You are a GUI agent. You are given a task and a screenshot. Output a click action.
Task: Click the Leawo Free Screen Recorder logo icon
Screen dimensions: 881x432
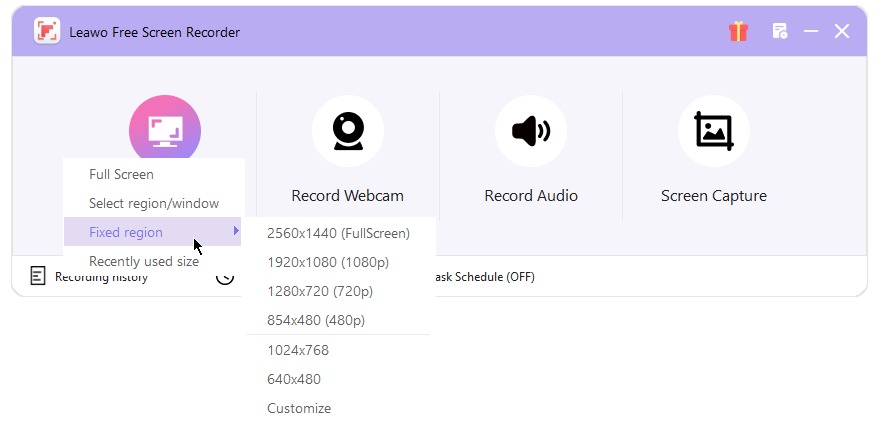coord(47,31)
